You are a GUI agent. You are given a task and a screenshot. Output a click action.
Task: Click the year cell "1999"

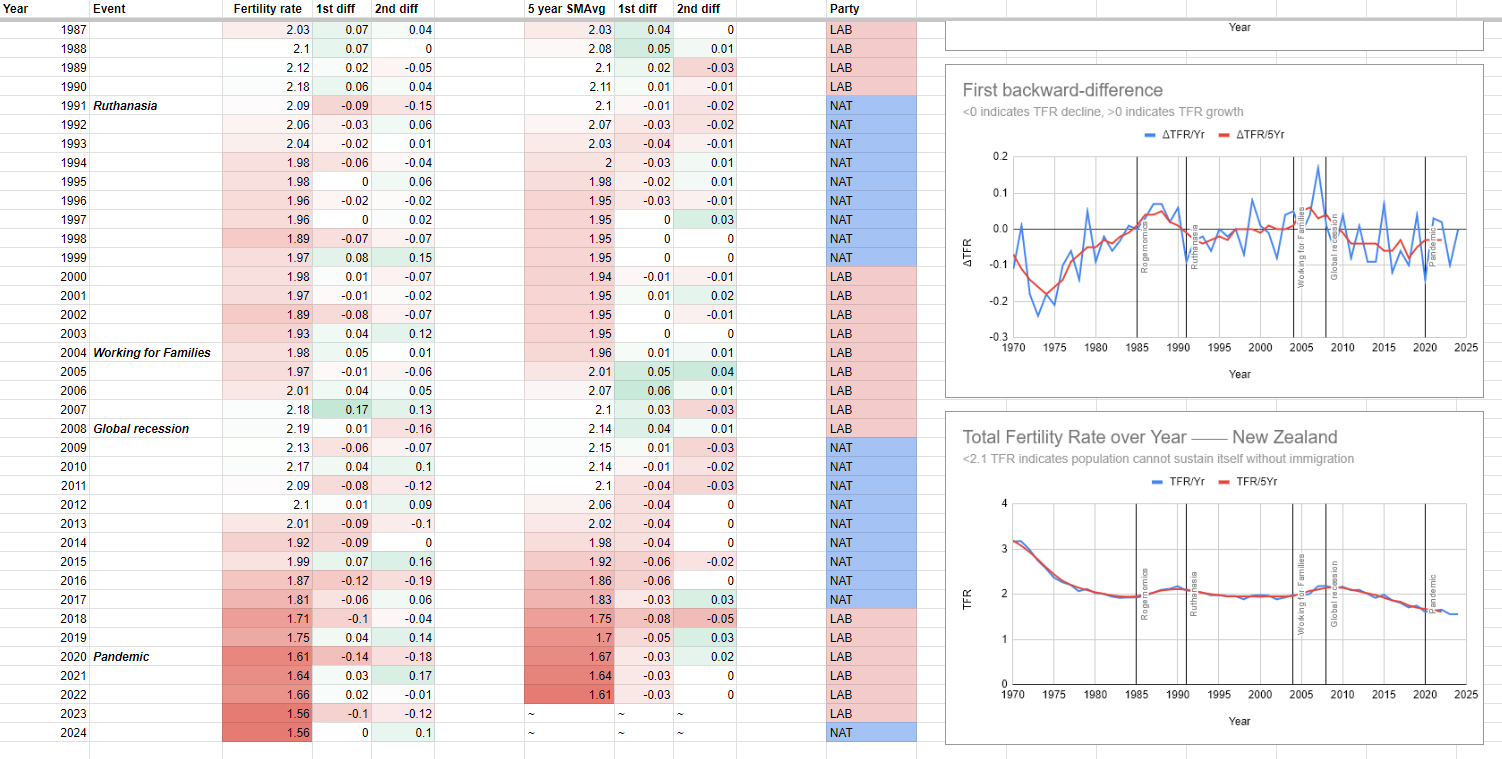[x=44, y=257]
